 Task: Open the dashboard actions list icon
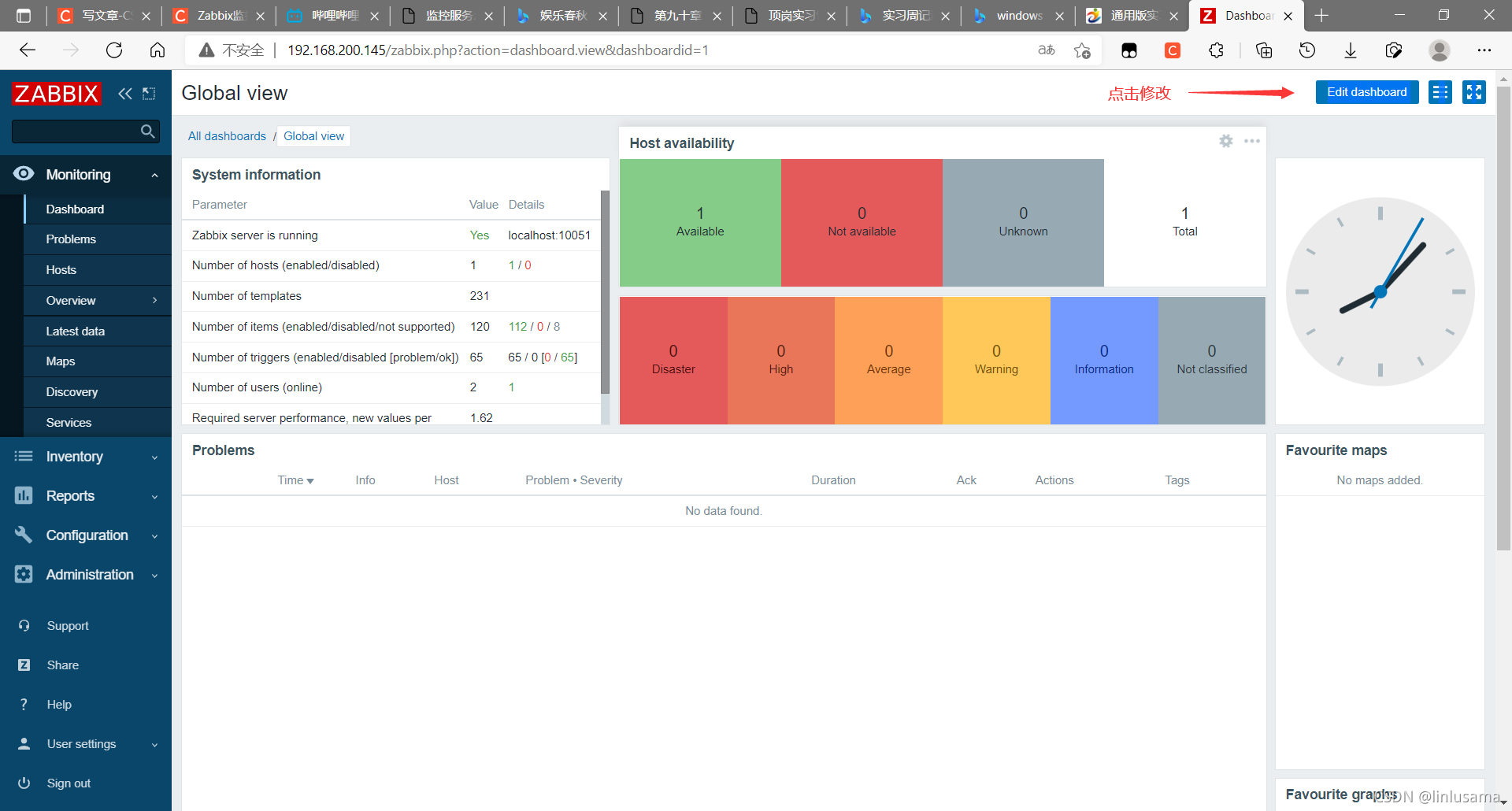[x=1440, y=92]
